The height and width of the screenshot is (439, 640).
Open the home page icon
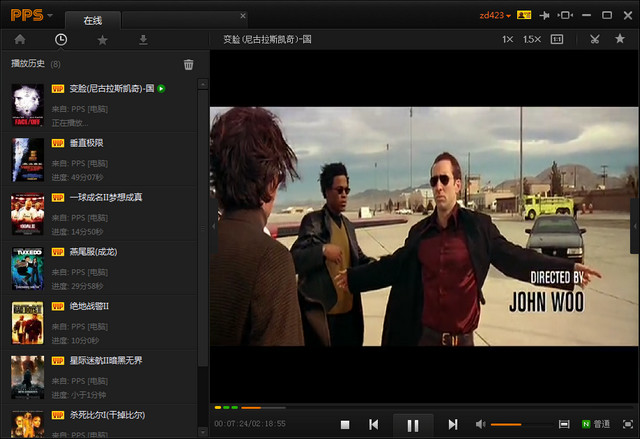click(x=19, y=40)
